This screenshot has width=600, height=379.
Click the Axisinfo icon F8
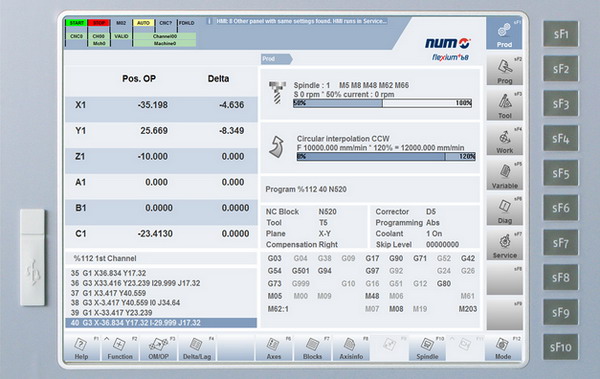tap(351, 348)
